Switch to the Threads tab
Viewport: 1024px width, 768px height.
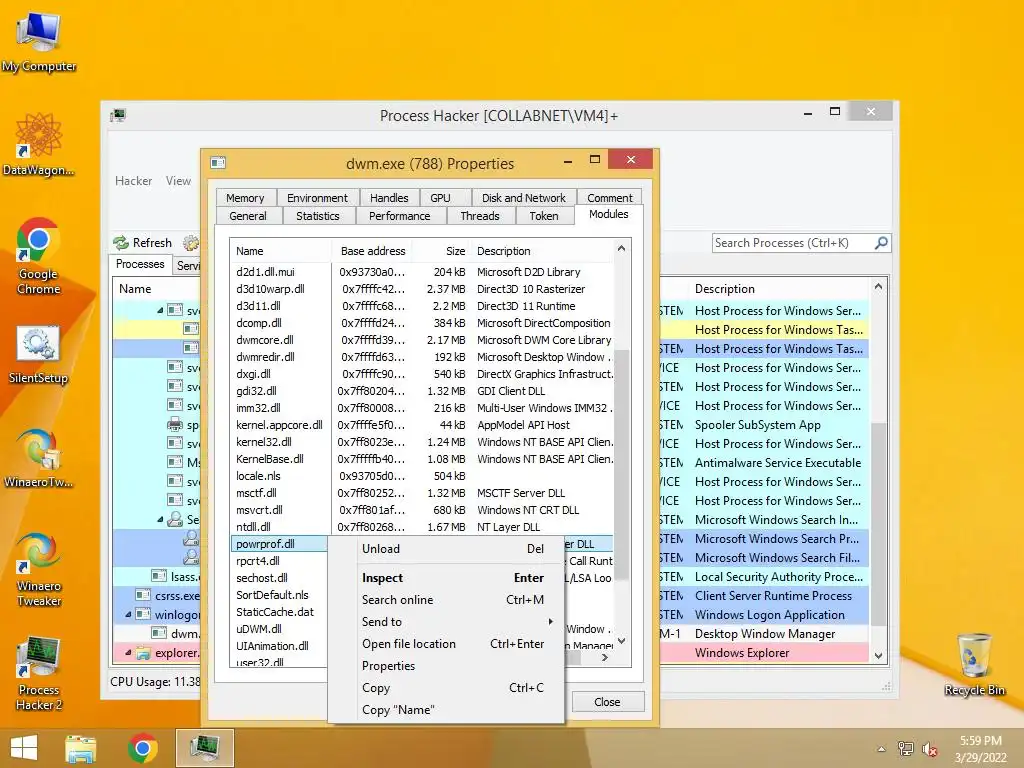[x=480, y=216]
